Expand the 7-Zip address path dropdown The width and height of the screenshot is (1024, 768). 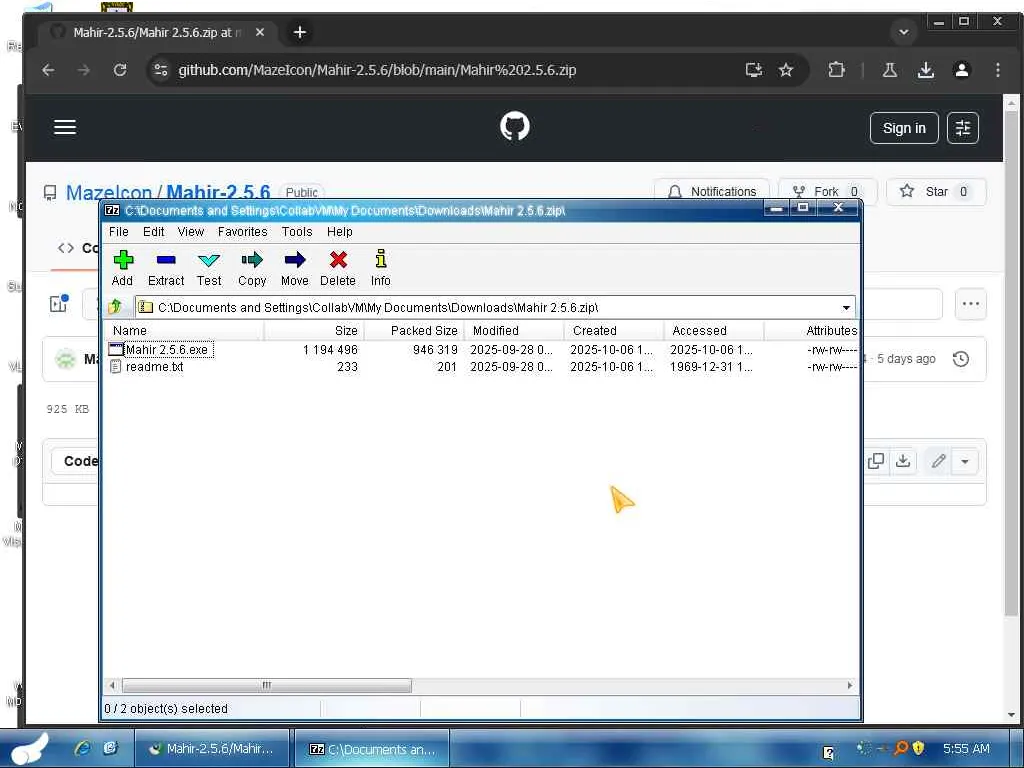(x=846, y=308)
